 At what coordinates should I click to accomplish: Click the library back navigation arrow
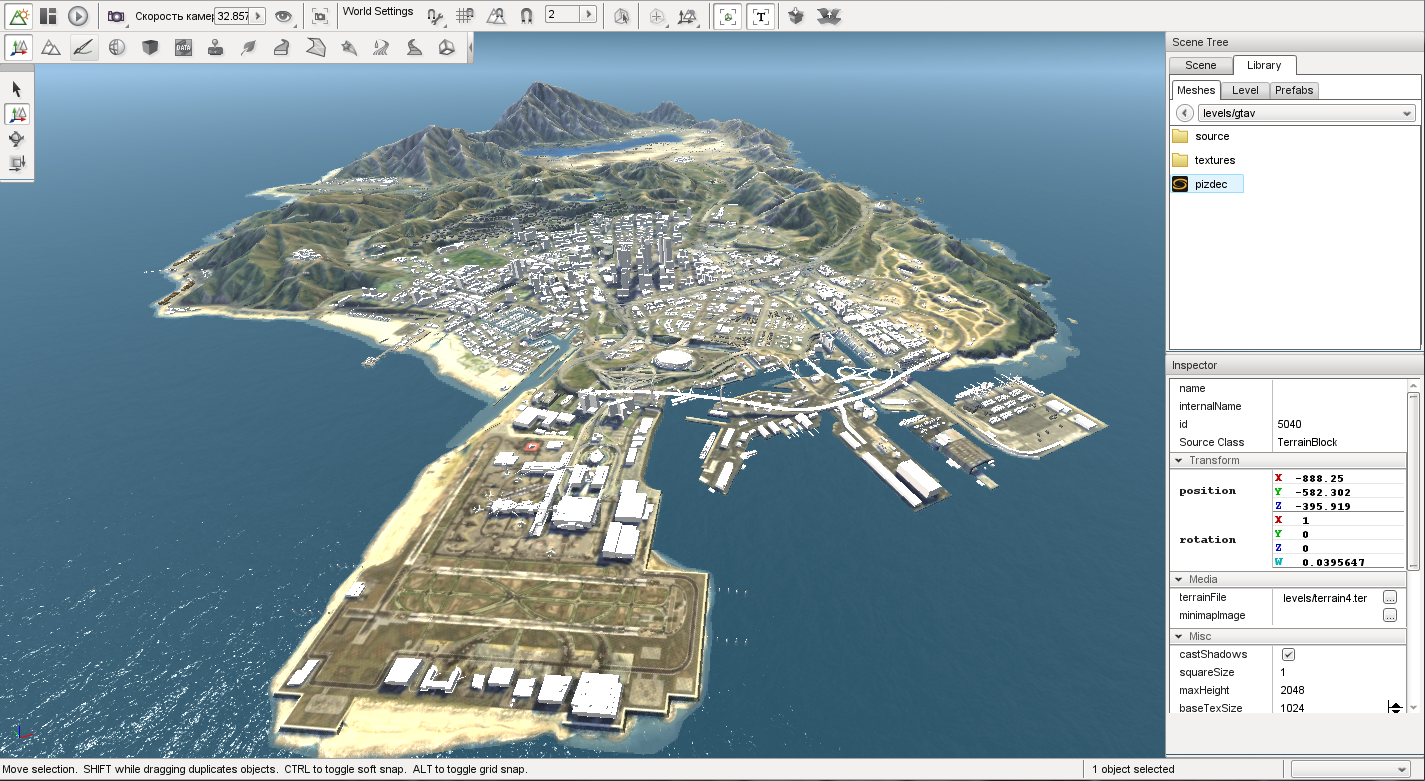tap(1185, 113)
